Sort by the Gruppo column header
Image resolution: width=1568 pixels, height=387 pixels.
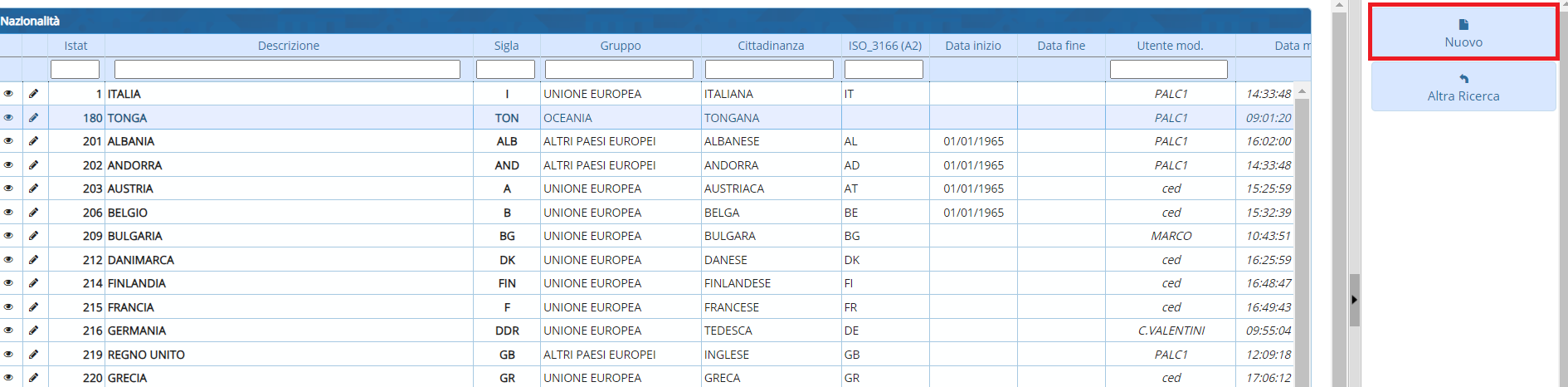pyautogui.click(x=620, y=46)
